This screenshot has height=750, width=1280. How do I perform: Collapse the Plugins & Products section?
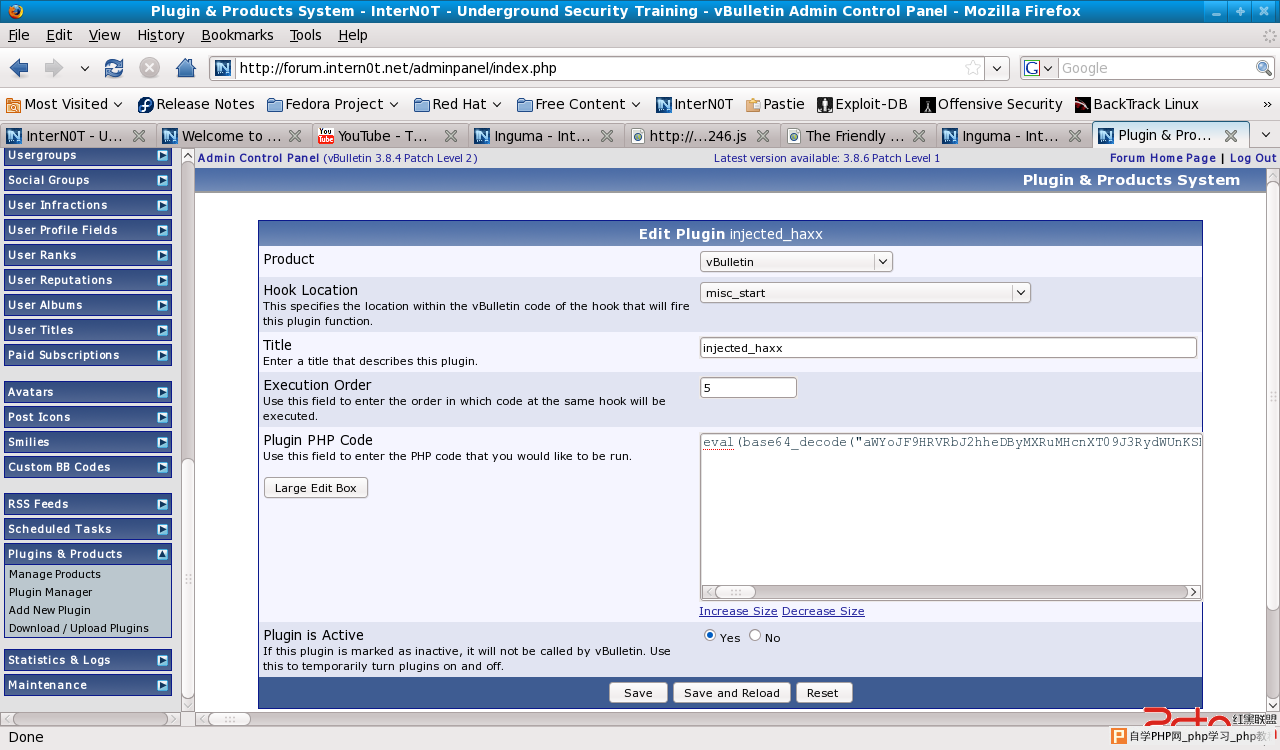162,554
